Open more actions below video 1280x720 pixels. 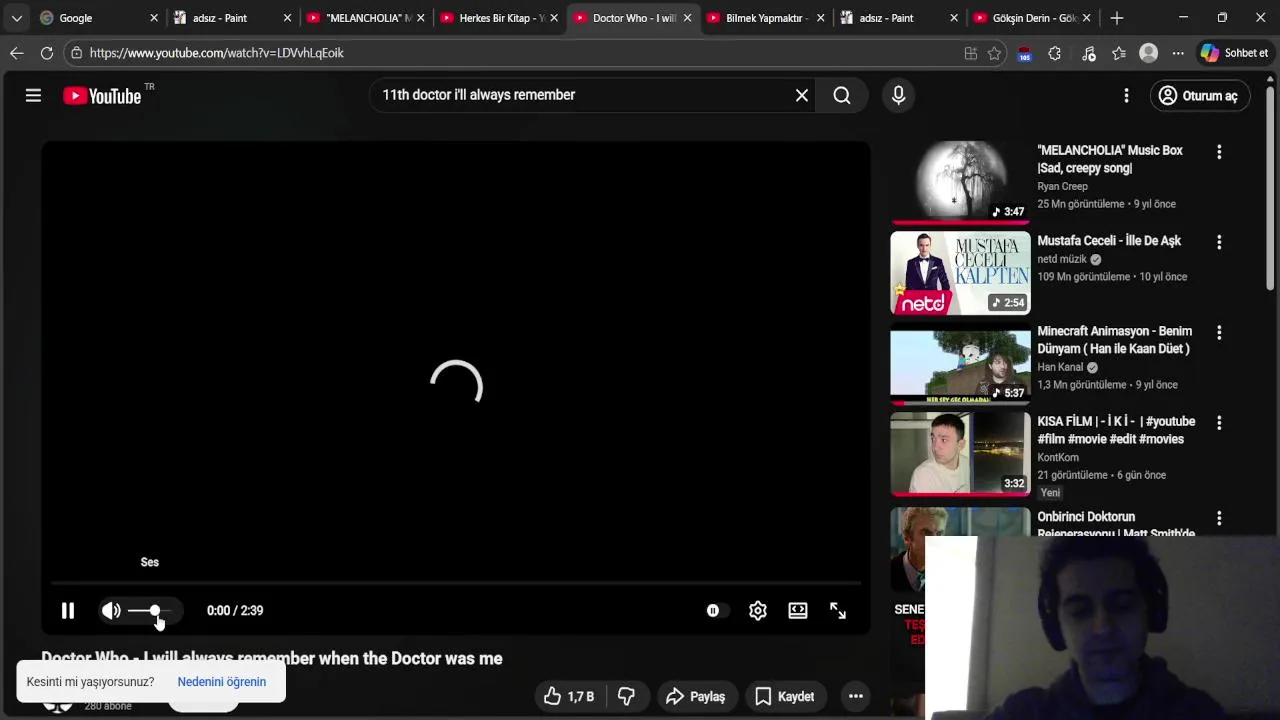(856, 696)
